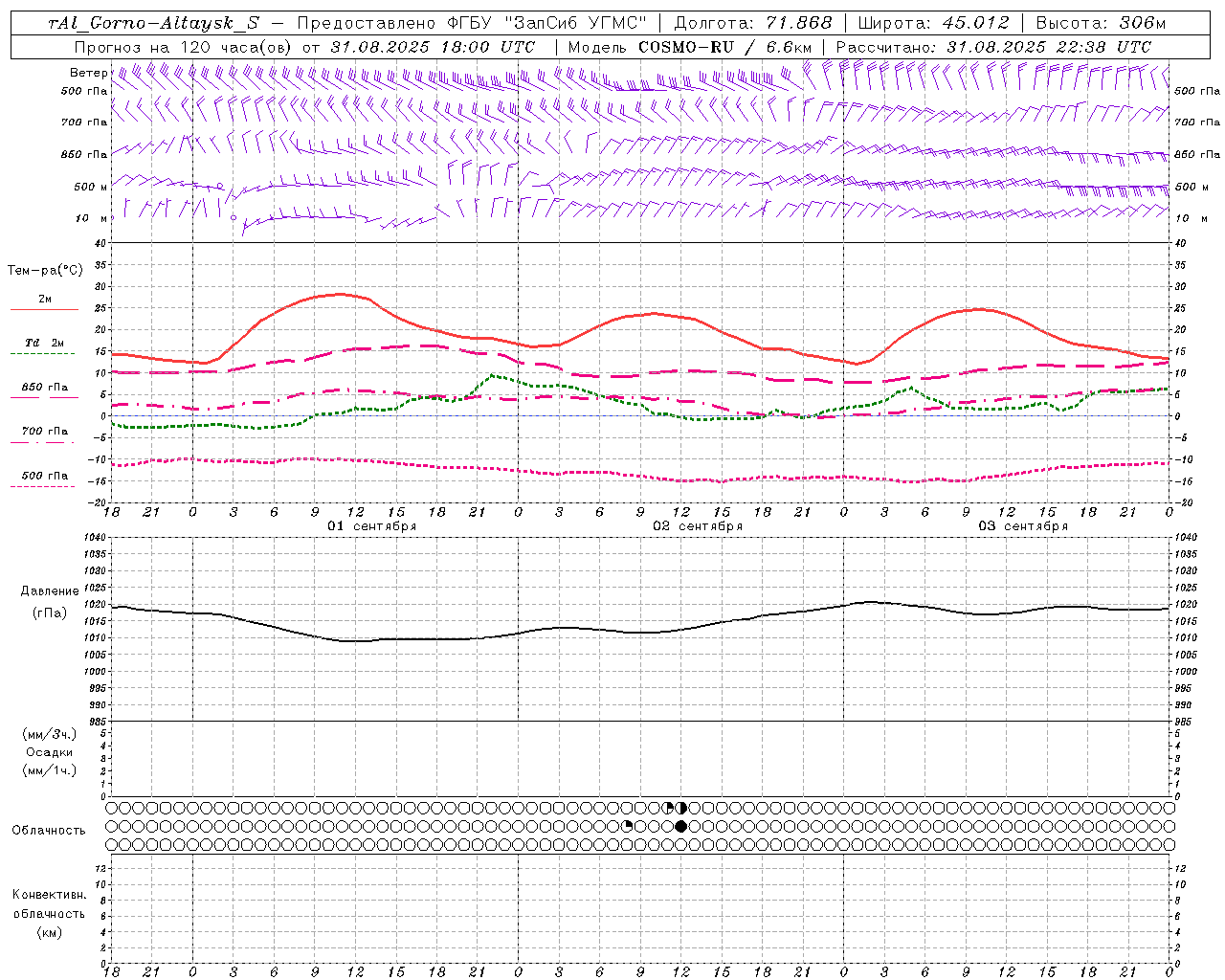
Task: Click the 02 сентября date label
Action: (698, 526)
